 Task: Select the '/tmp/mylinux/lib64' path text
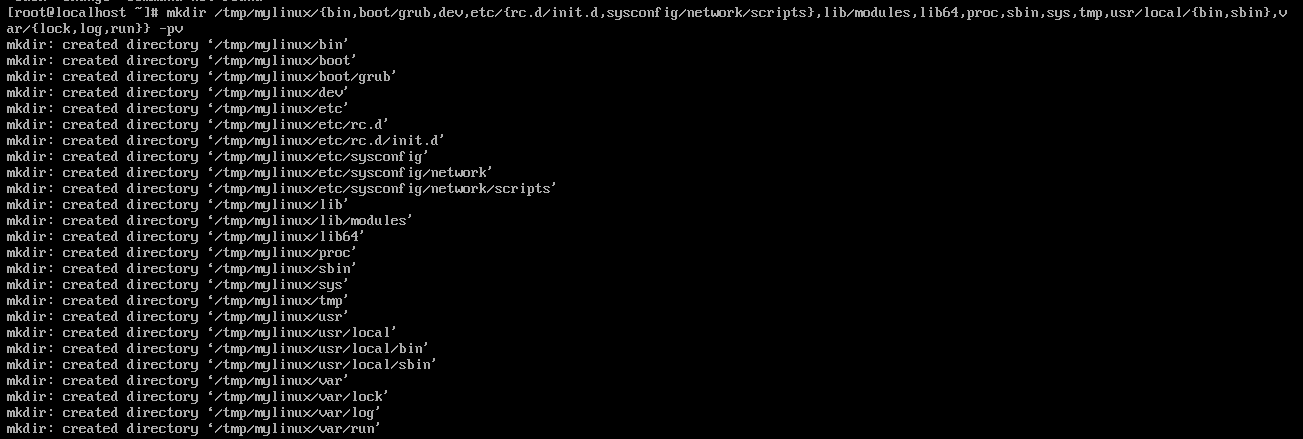pyautogui.click(x=286, y=236)
